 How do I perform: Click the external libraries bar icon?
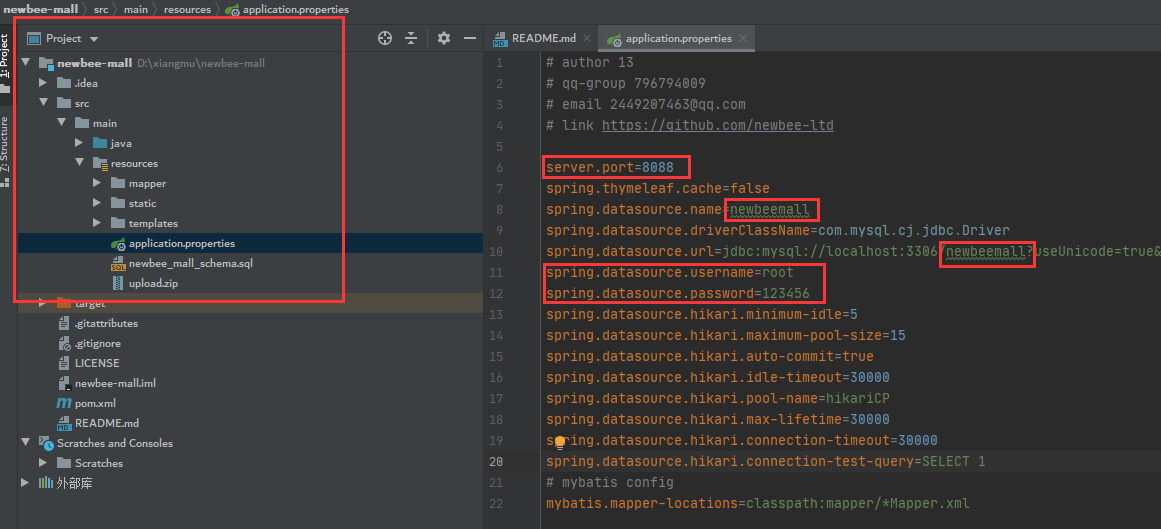(46, 483)
